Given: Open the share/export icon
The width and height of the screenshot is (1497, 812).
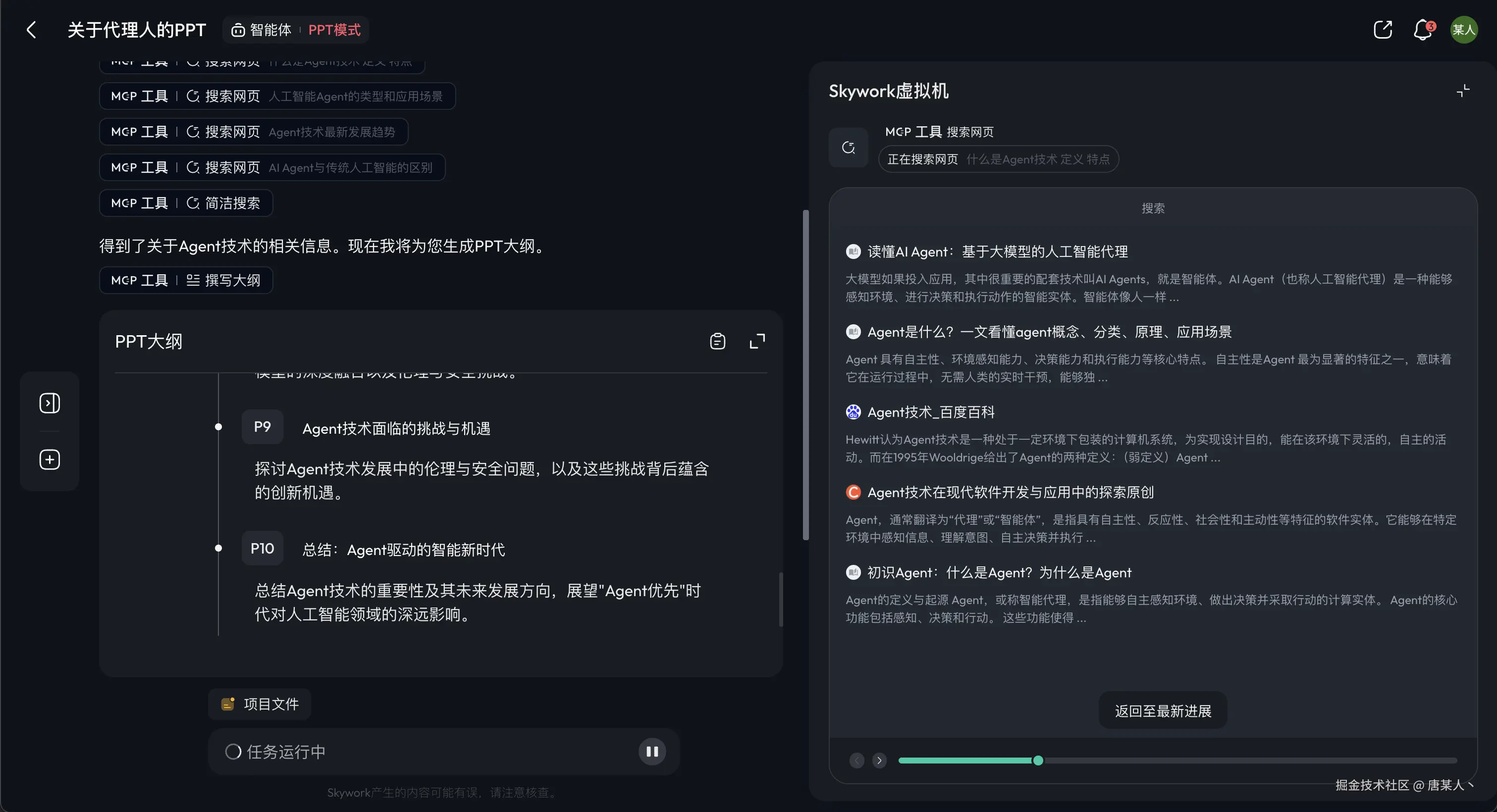Looking at the screenshot, I should tap(1383, 30).
